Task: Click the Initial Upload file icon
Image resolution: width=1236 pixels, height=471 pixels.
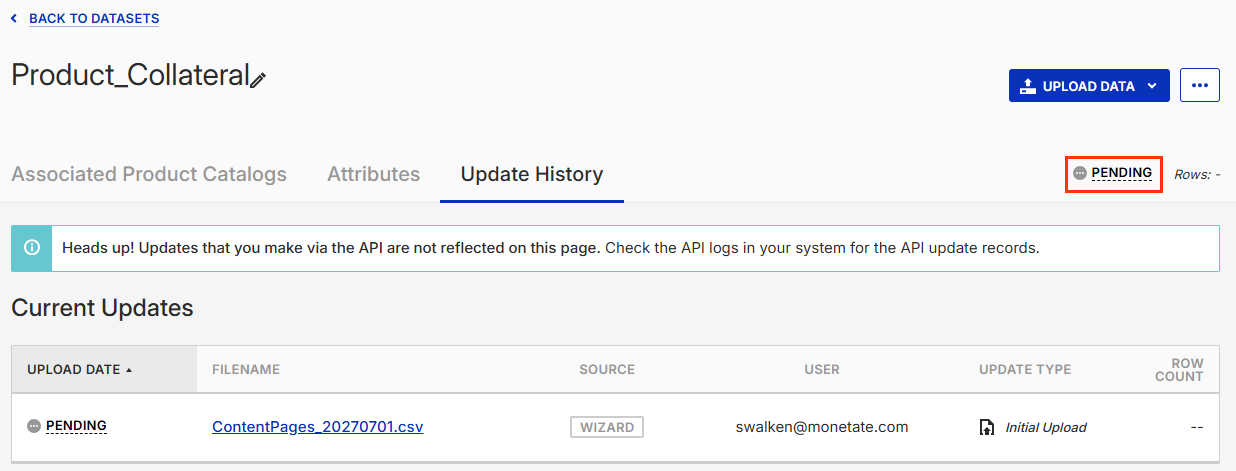Action: point(987,427)
